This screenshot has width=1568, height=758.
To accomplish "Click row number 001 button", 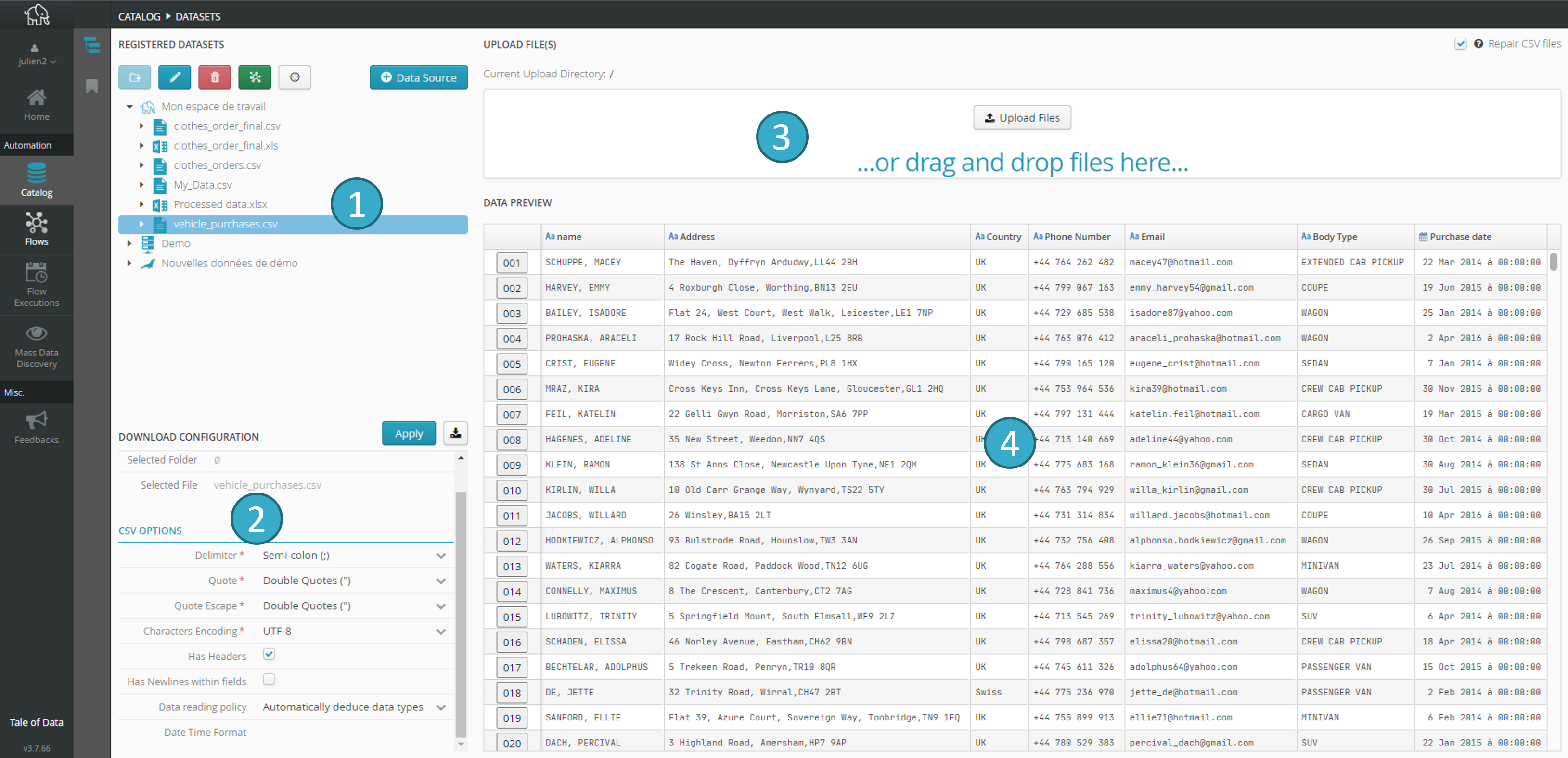I will (512, 263).
